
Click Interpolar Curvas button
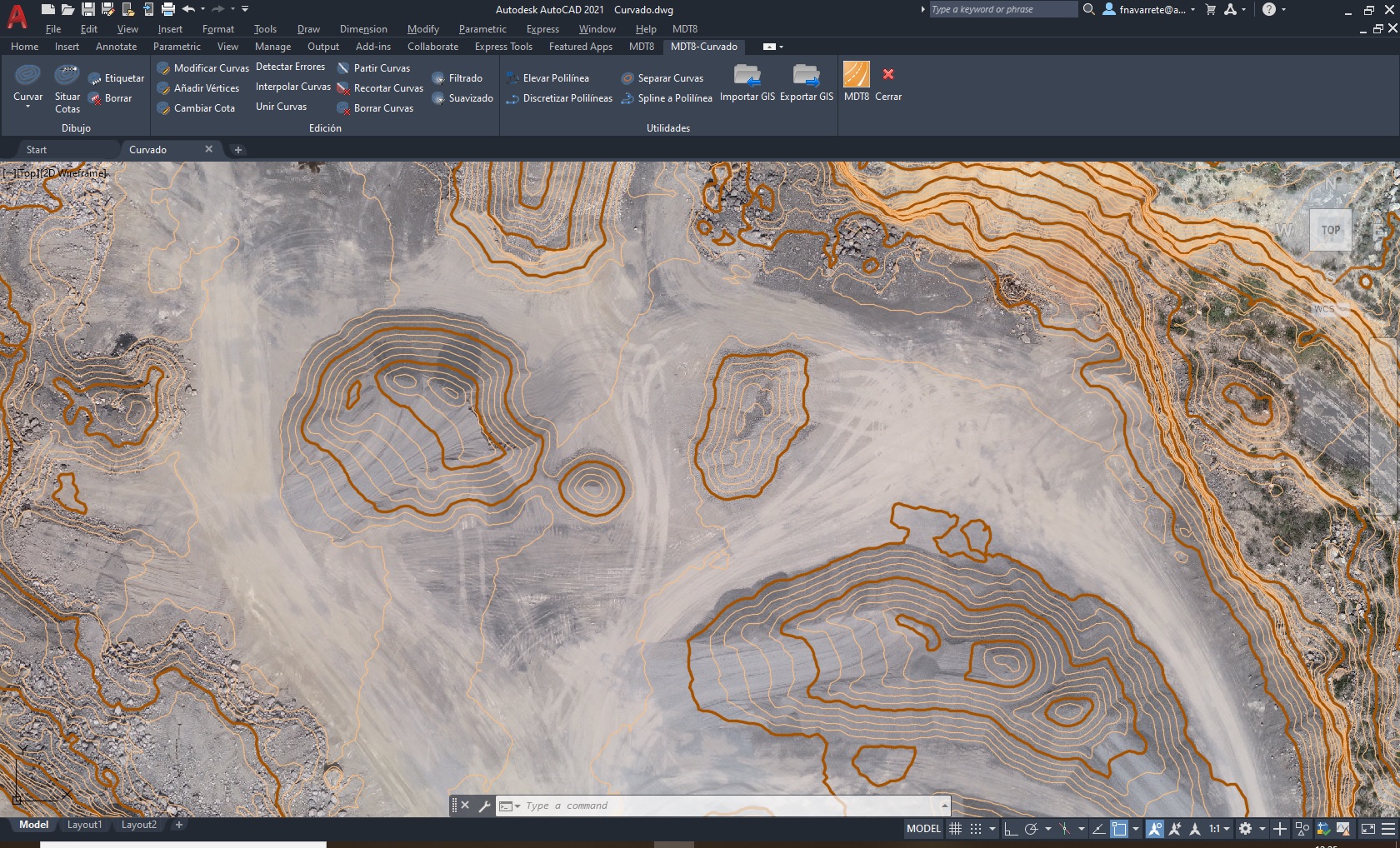pos(292,87)
